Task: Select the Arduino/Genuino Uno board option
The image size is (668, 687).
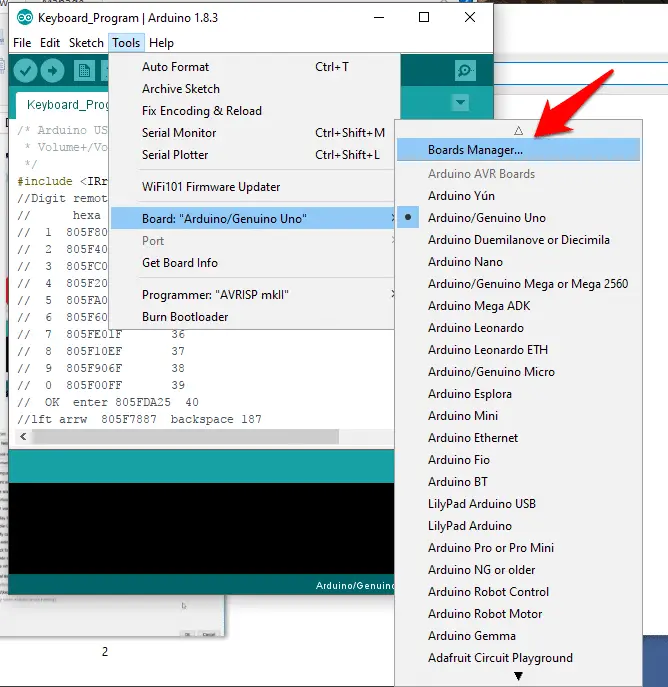Action: 487,218
